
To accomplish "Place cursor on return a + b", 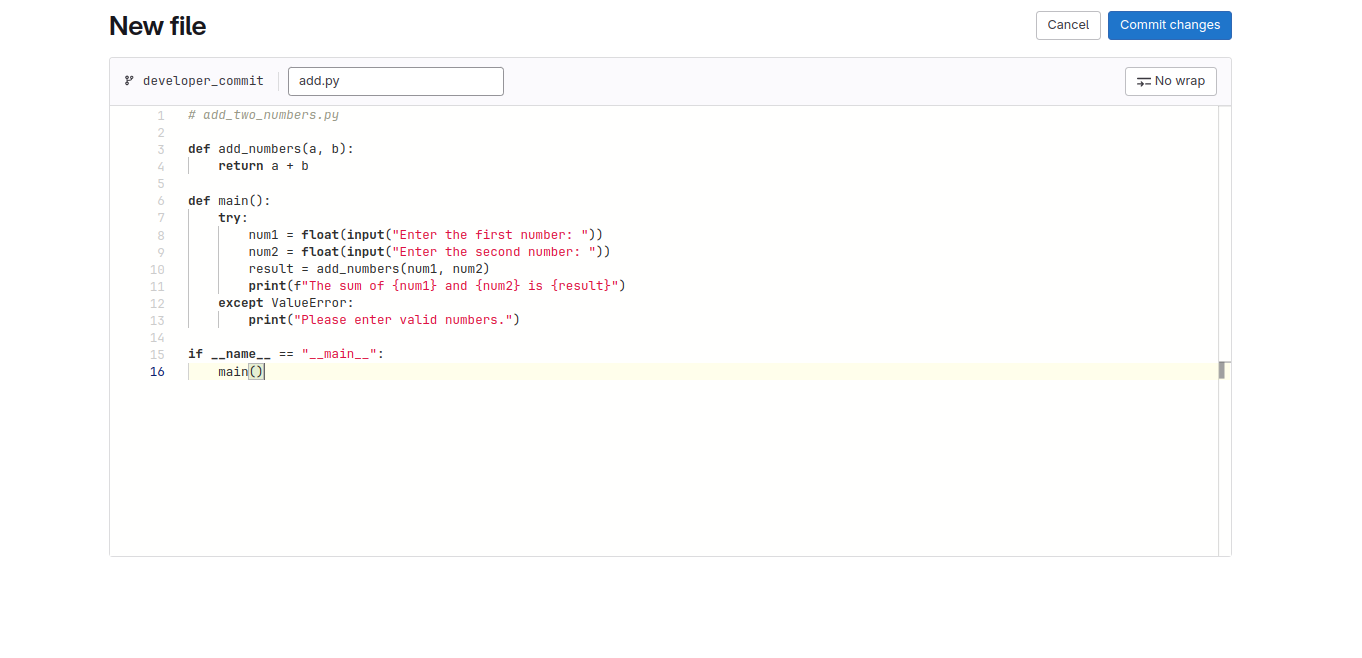I will (263, 166).
